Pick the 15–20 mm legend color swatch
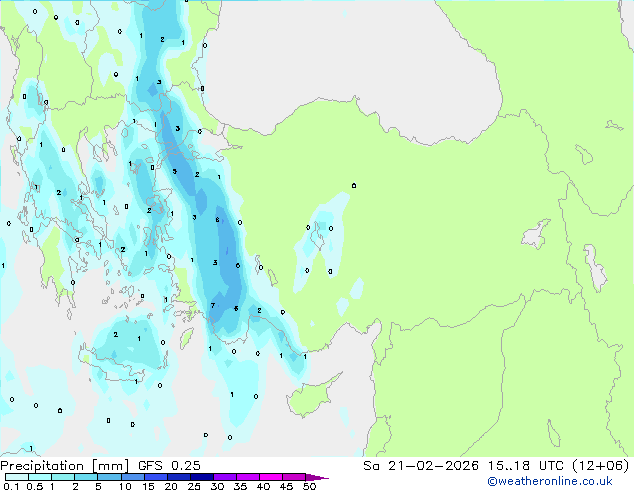The height and width of the screenshot is (490, 634). [155, 477]
